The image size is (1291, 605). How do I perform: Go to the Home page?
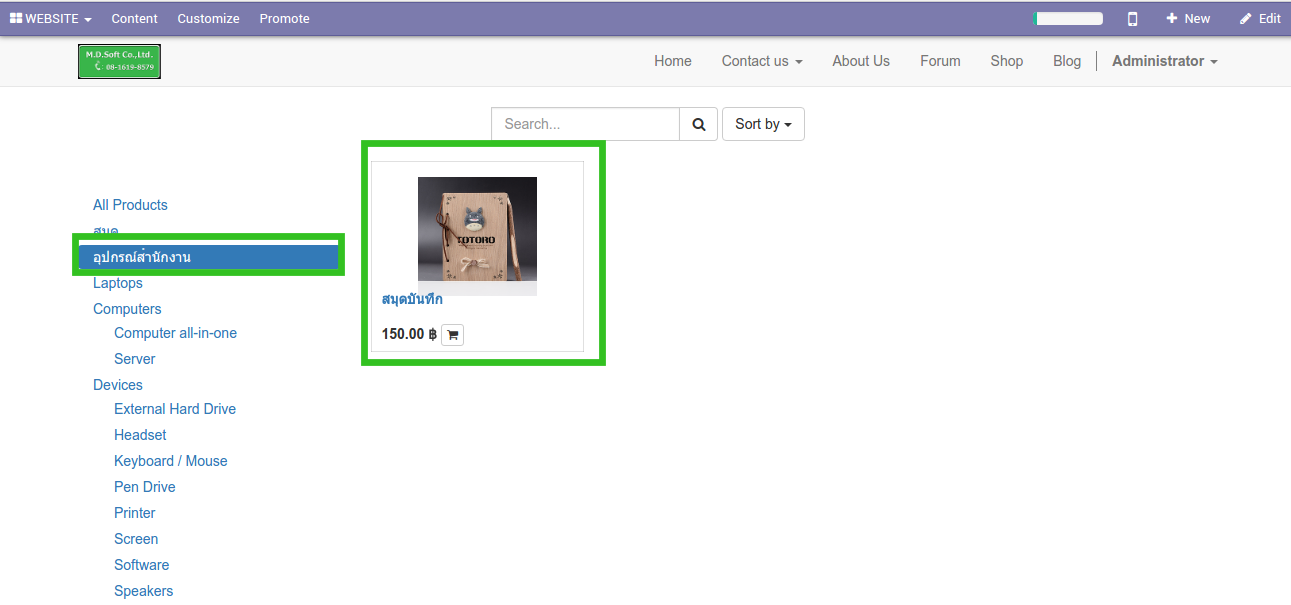pyautogui.click(x=673, y=61)
